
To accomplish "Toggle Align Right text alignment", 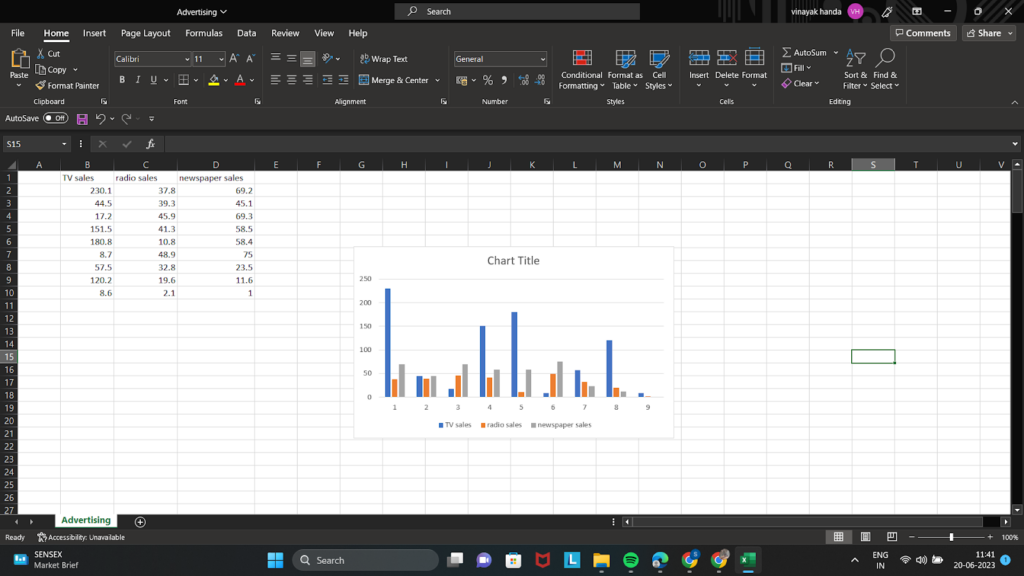I will click(x=308, y=80).
